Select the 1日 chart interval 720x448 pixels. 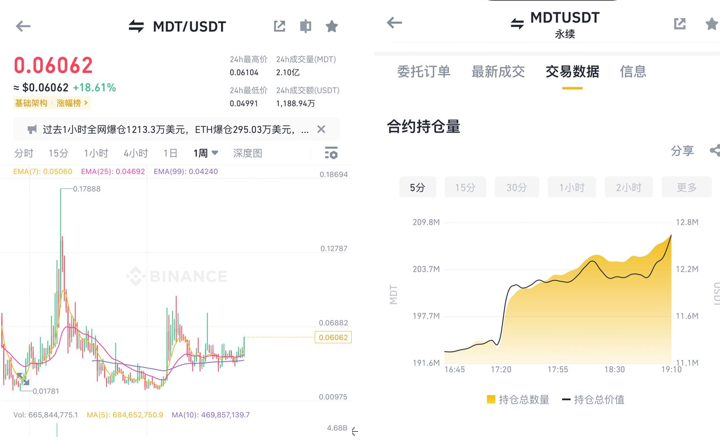click(x=170, y=153)
